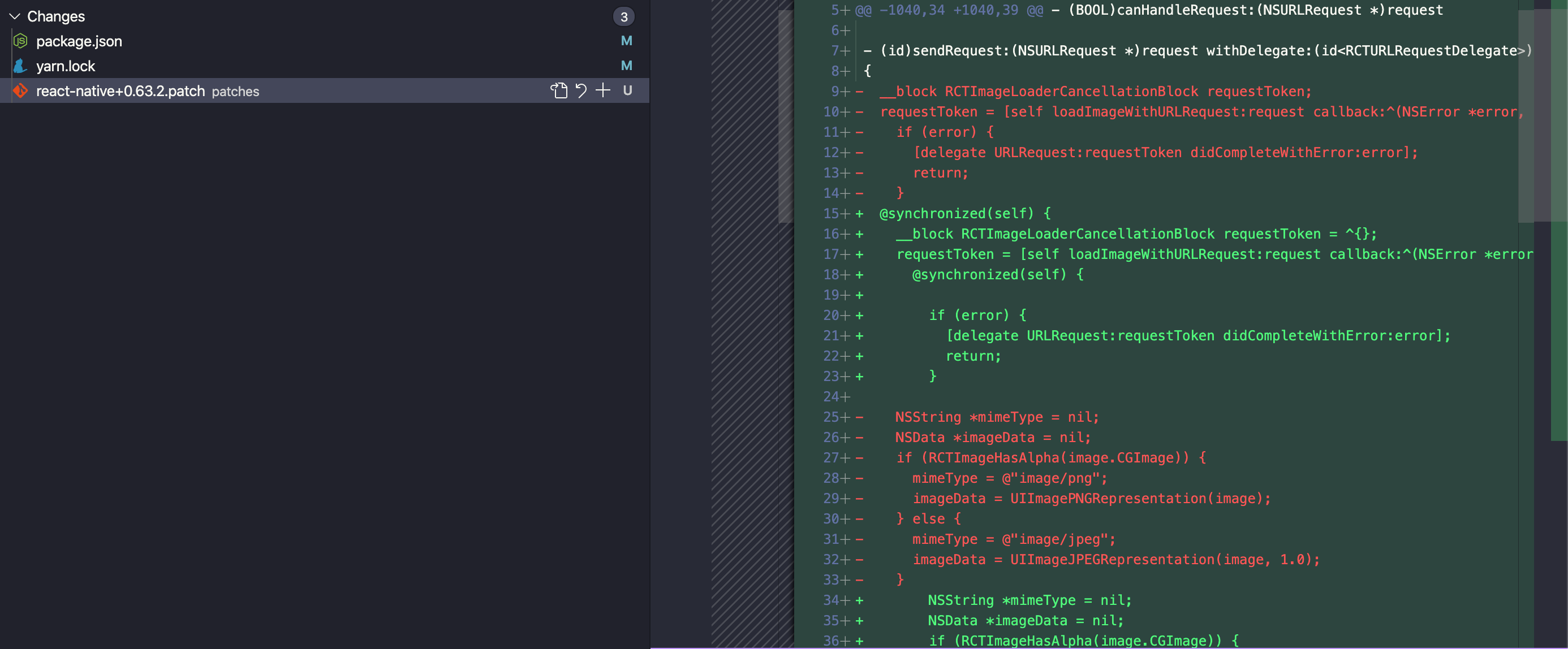This screenshot has width=1568, height=649.
Task: Click line 22 added 'return;' statement
Action: 973,356
